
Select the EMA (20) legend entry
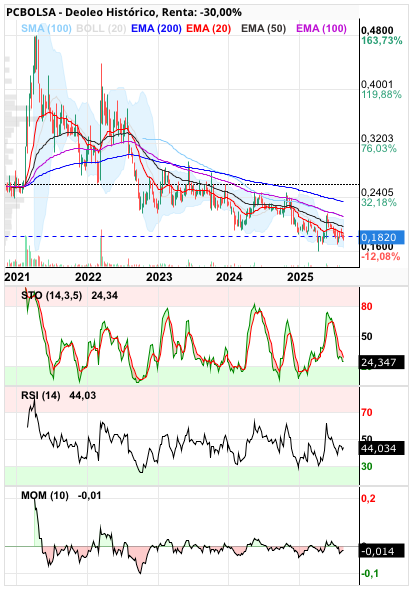[x=209, y=29]
